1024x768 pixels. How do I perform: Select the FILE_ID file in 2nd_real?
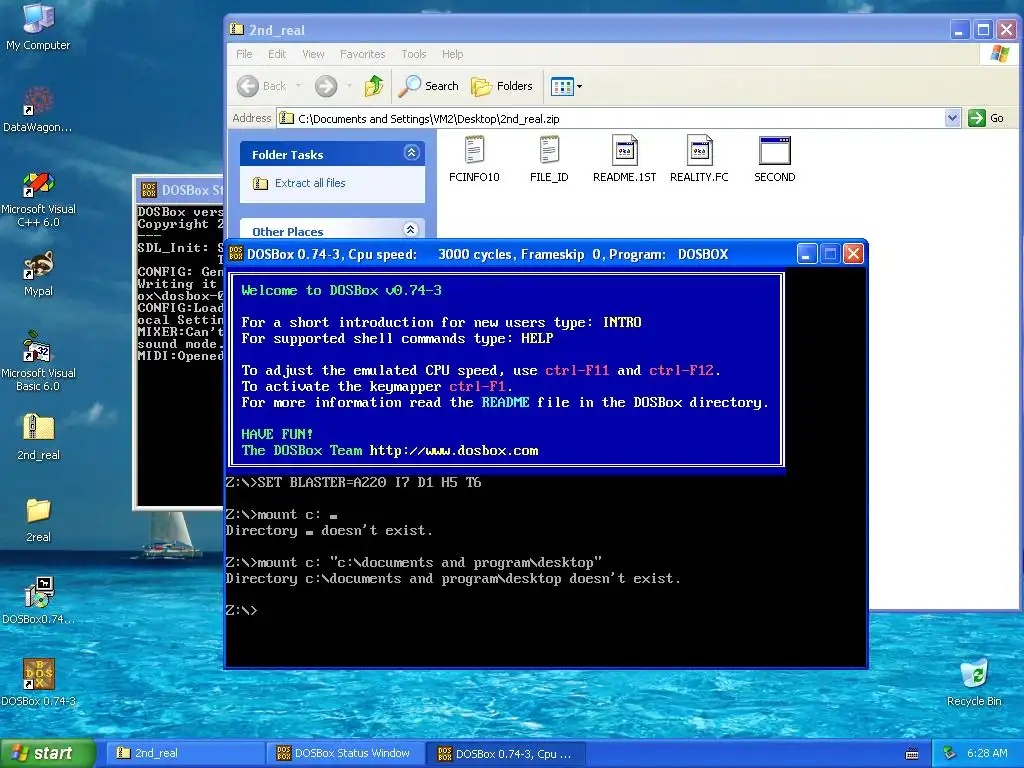click(549, 159)
